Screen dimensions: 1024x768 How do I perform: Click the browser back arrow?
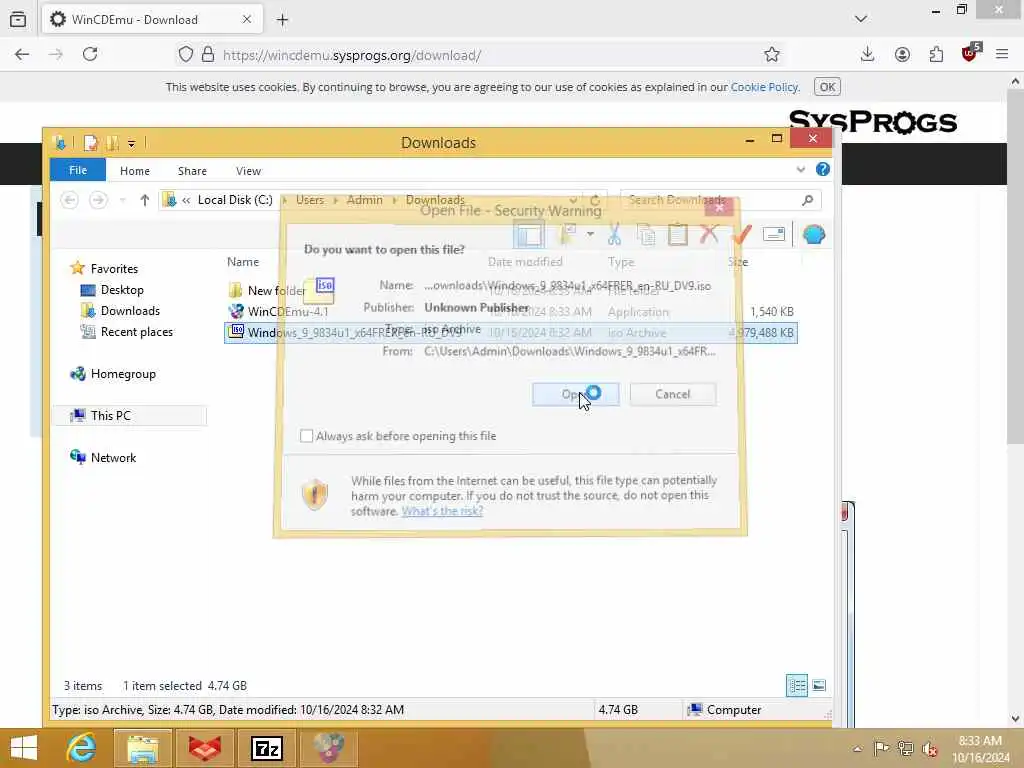tap(22, 55)
